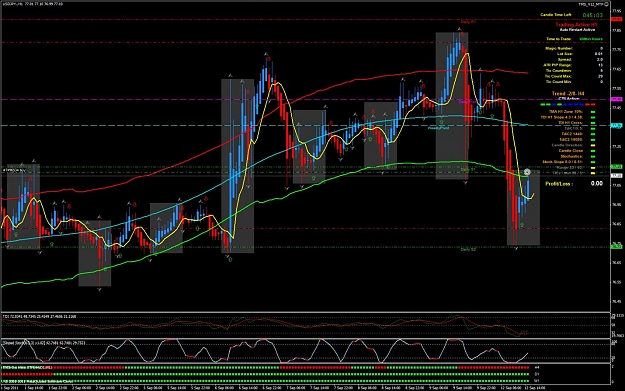Image resolution: width=625 pixels, height=391 pixels.
Task: Click the Stoch Slope row label
Action: (x=562, y=162)
